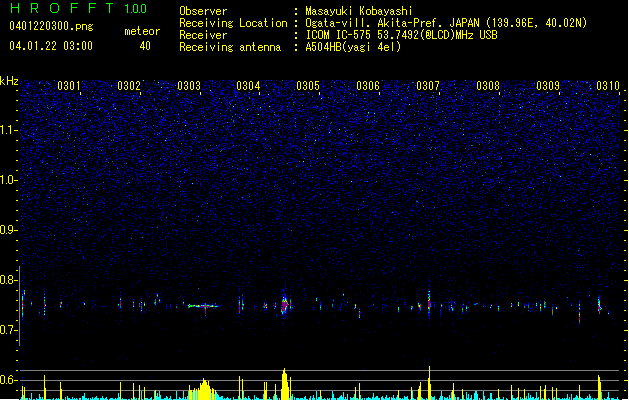Click the 0.7 kHz axis label

click(x=8, y=330)
